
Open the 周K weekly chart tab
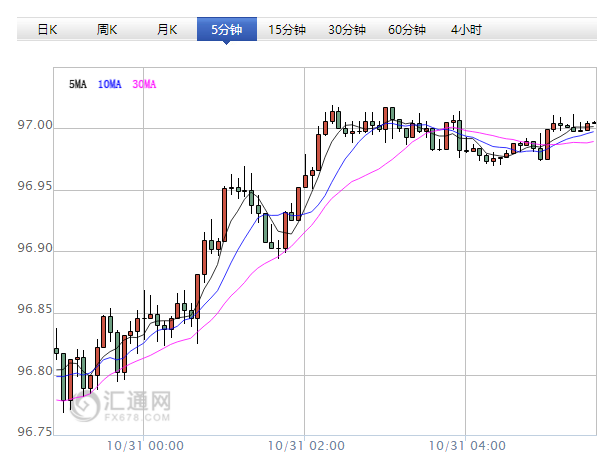[x=107, y=29]
